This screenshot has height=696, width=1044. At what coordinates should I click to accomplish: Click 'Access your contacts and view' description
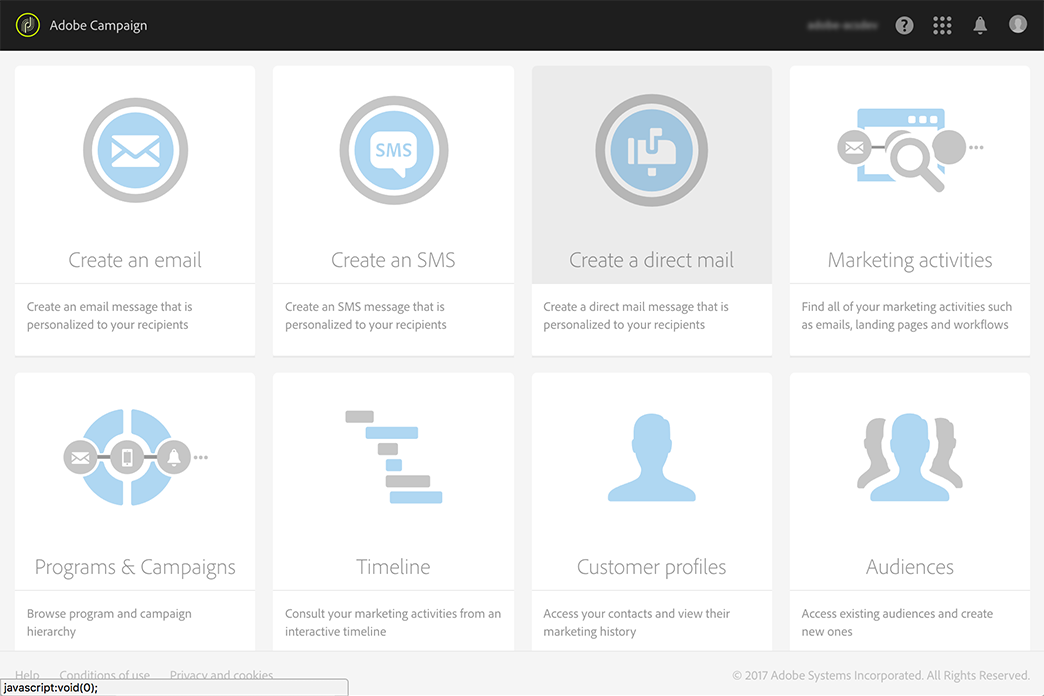[637, 623]
